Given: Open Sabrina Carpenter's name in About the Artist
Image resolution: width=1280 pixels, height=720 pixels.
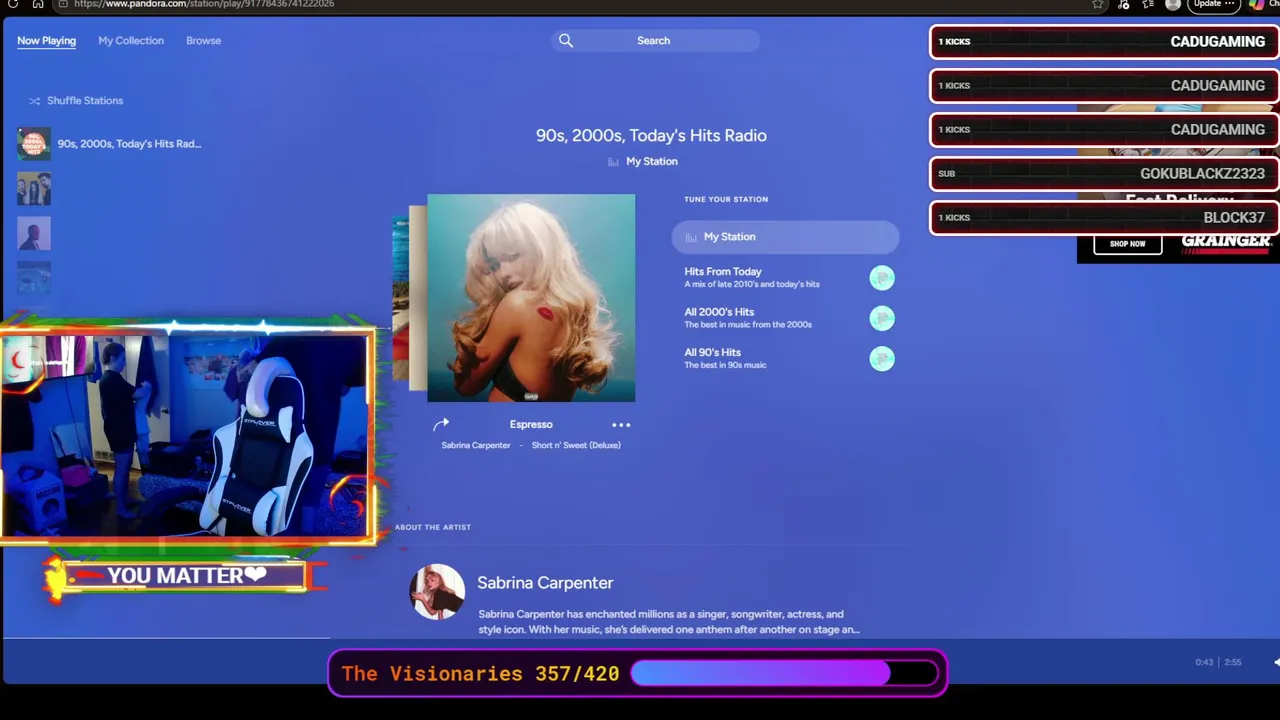Looking at the screenshot, I should [545, 583].
